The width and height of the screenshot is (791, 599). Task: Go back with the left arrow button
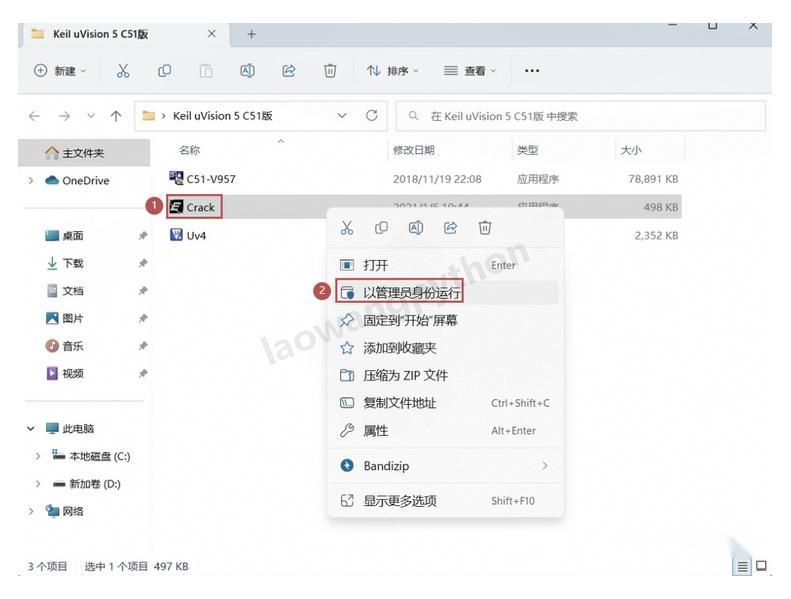pyautogui.click(x=34, y=116)
